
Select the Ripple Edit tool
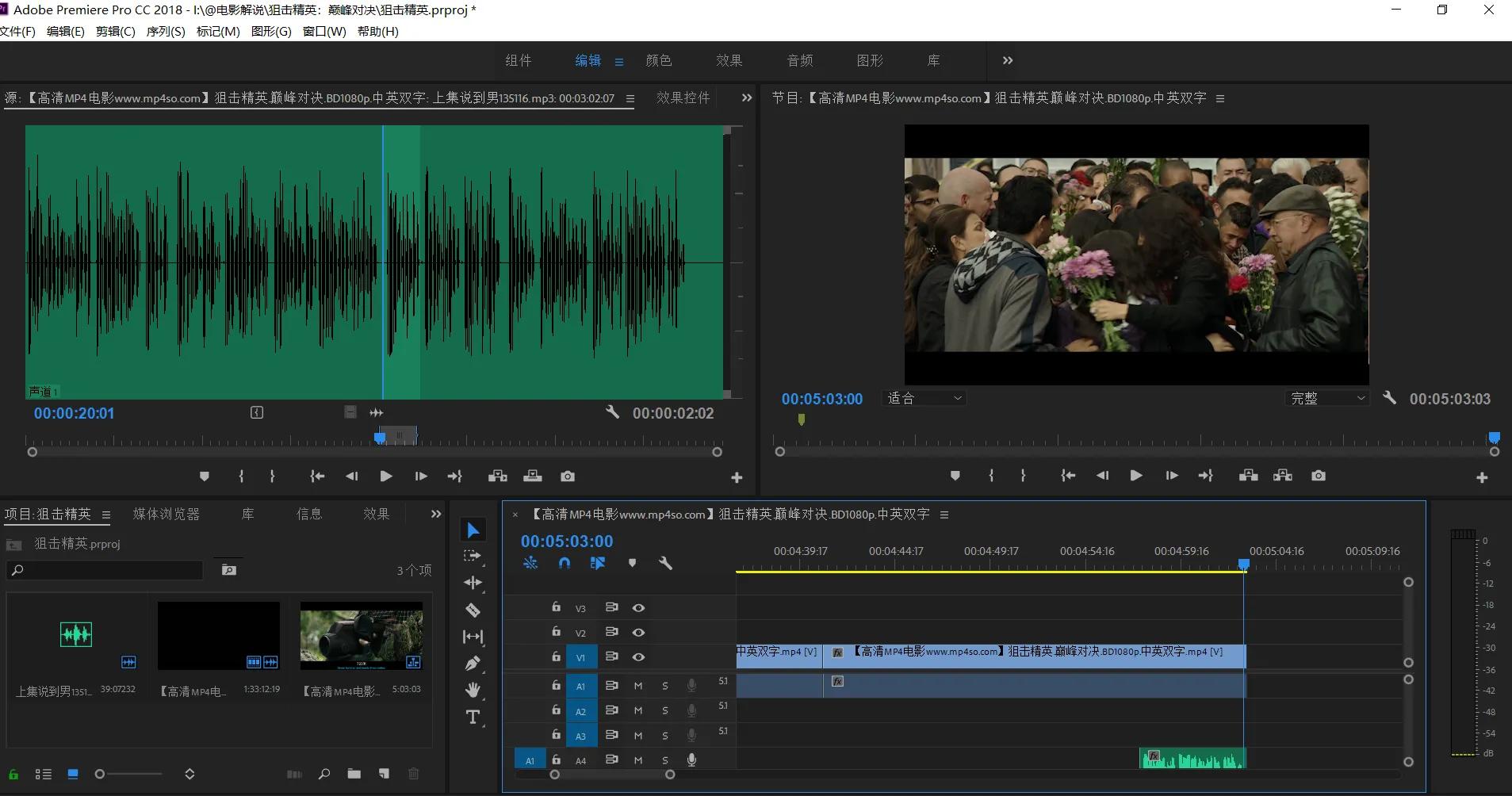click(x=473, y=583)
